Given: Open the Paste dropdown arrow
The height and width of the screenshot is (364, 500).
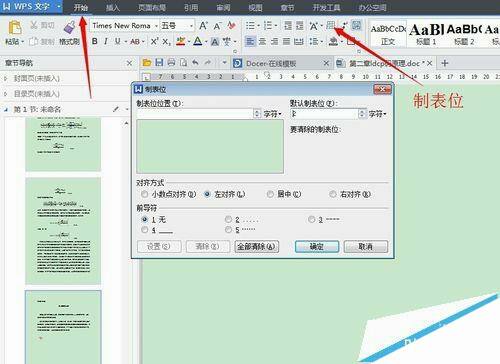Looking at the screenshot, I should pyautogui.click(x=23, y=42).
